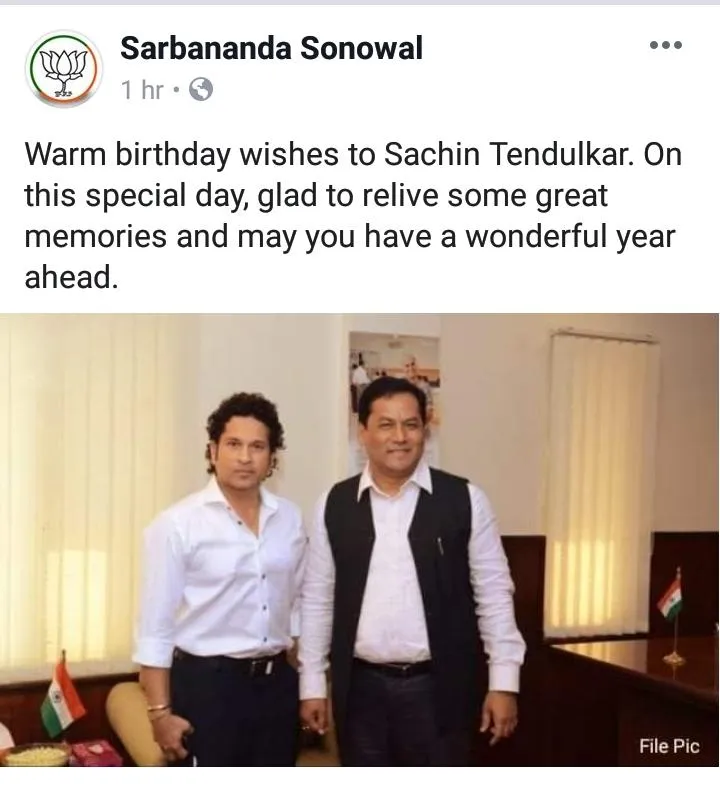
Task: Click the black belt buckle in photo
Action: pos(262,667)
